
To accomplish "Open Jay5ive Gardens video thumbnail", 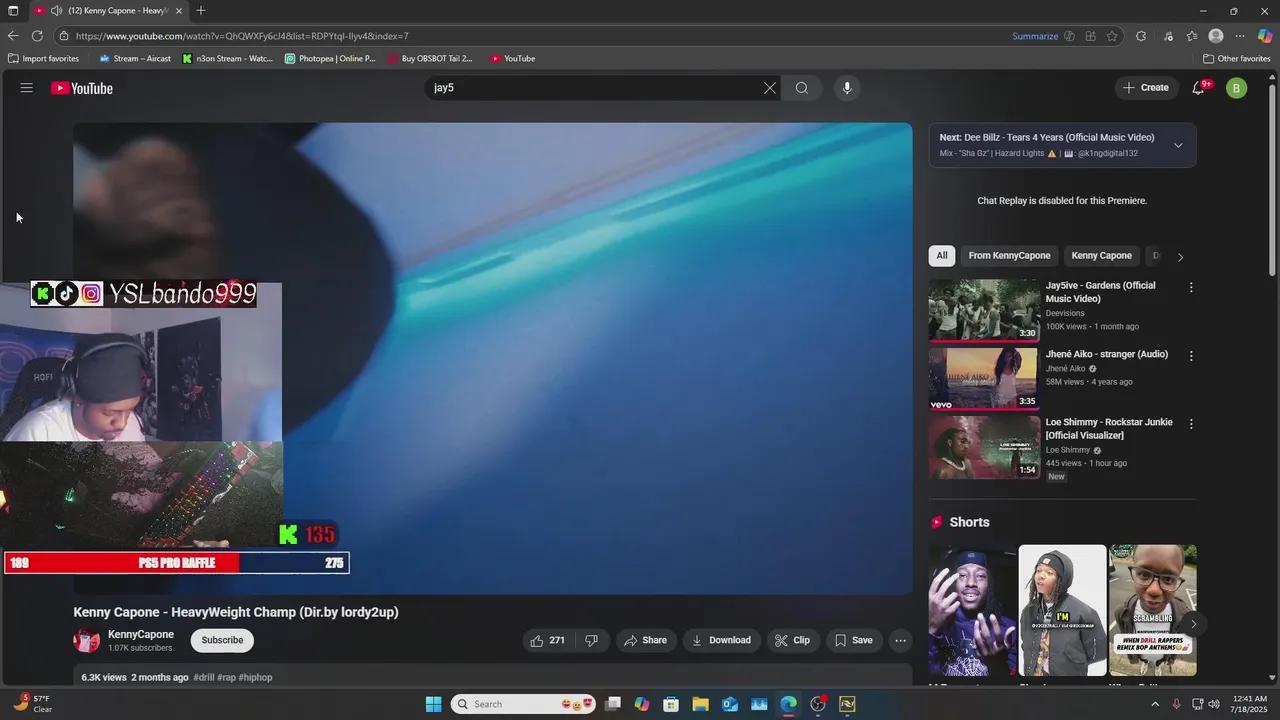I will point(984,310).
